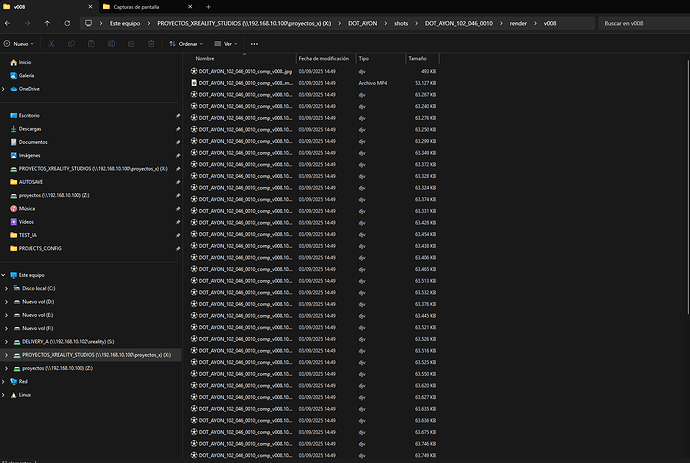The height and width of the screenshot is (463, 690).
Task: Expand the Disco local (C:) drive node
Action: coord(7,288)
